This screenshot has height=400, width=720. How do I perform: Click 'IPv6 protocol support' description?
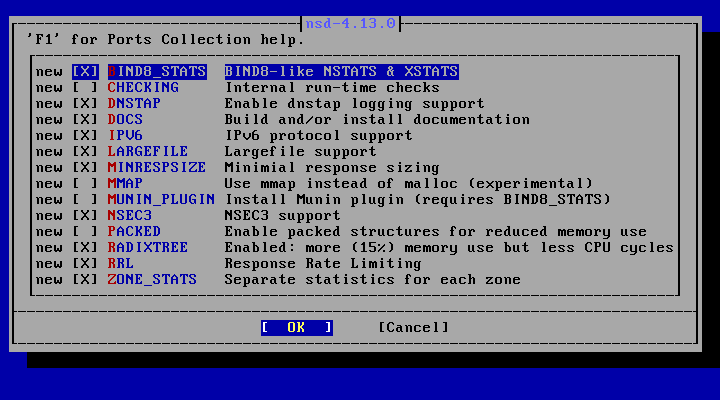tap(319, 136)
